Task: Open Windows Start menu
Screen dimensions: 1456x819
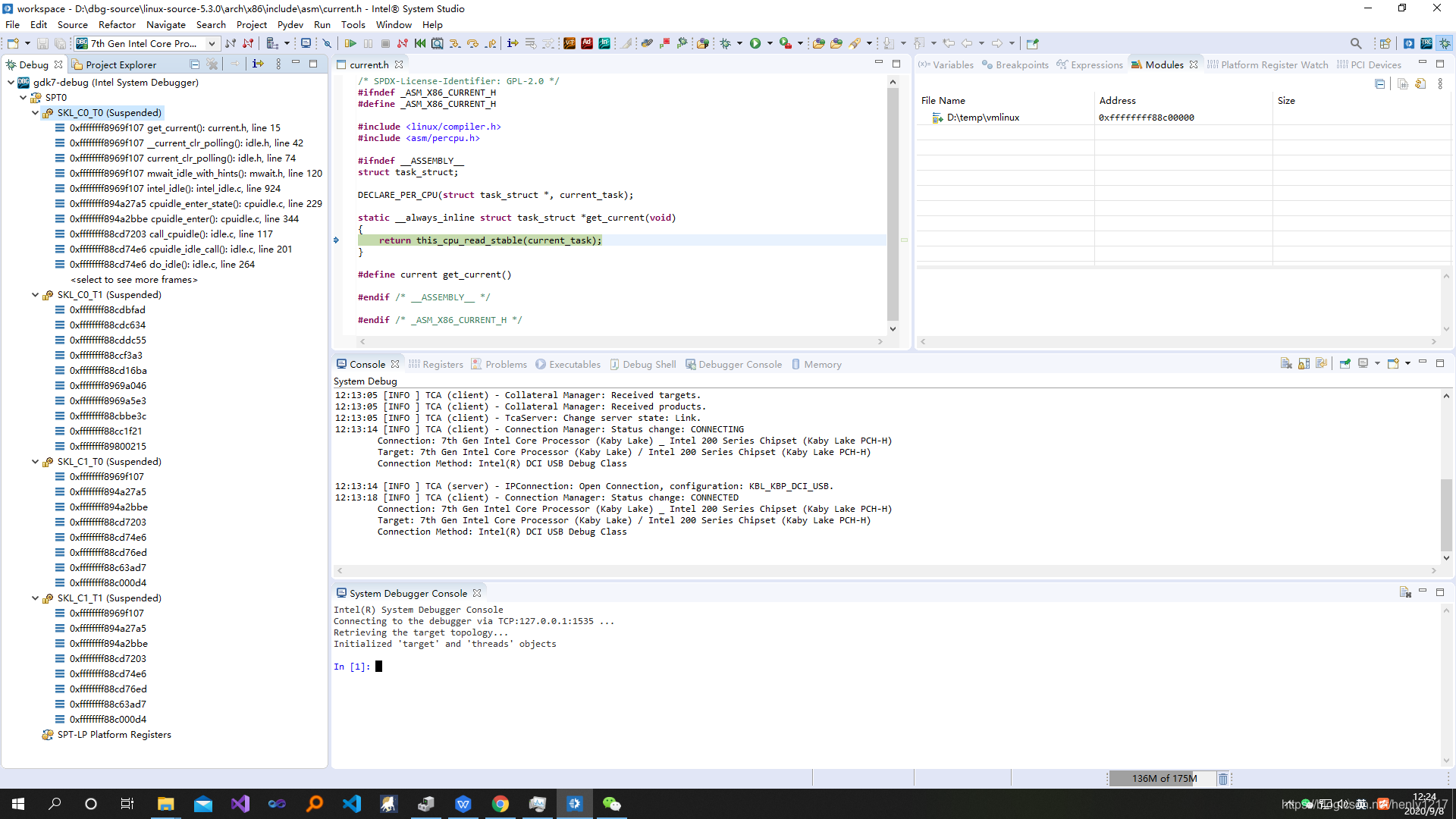Action: click(18, 804)
